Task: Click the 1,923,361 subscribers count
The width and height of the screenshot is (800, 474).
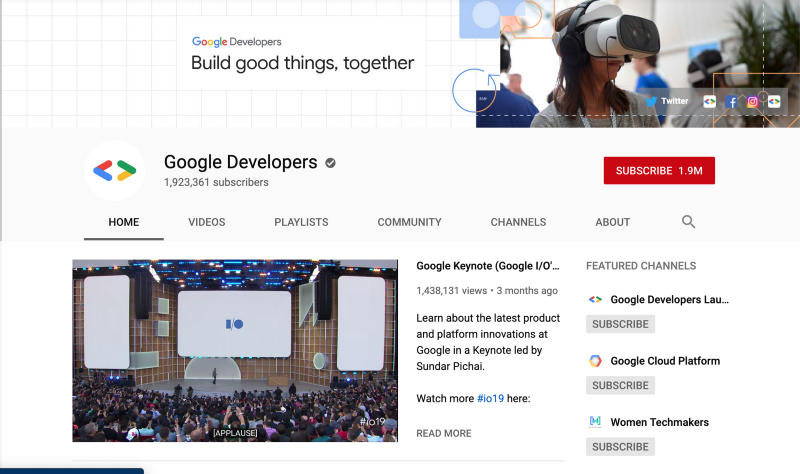Action: [x=216, y=182]
